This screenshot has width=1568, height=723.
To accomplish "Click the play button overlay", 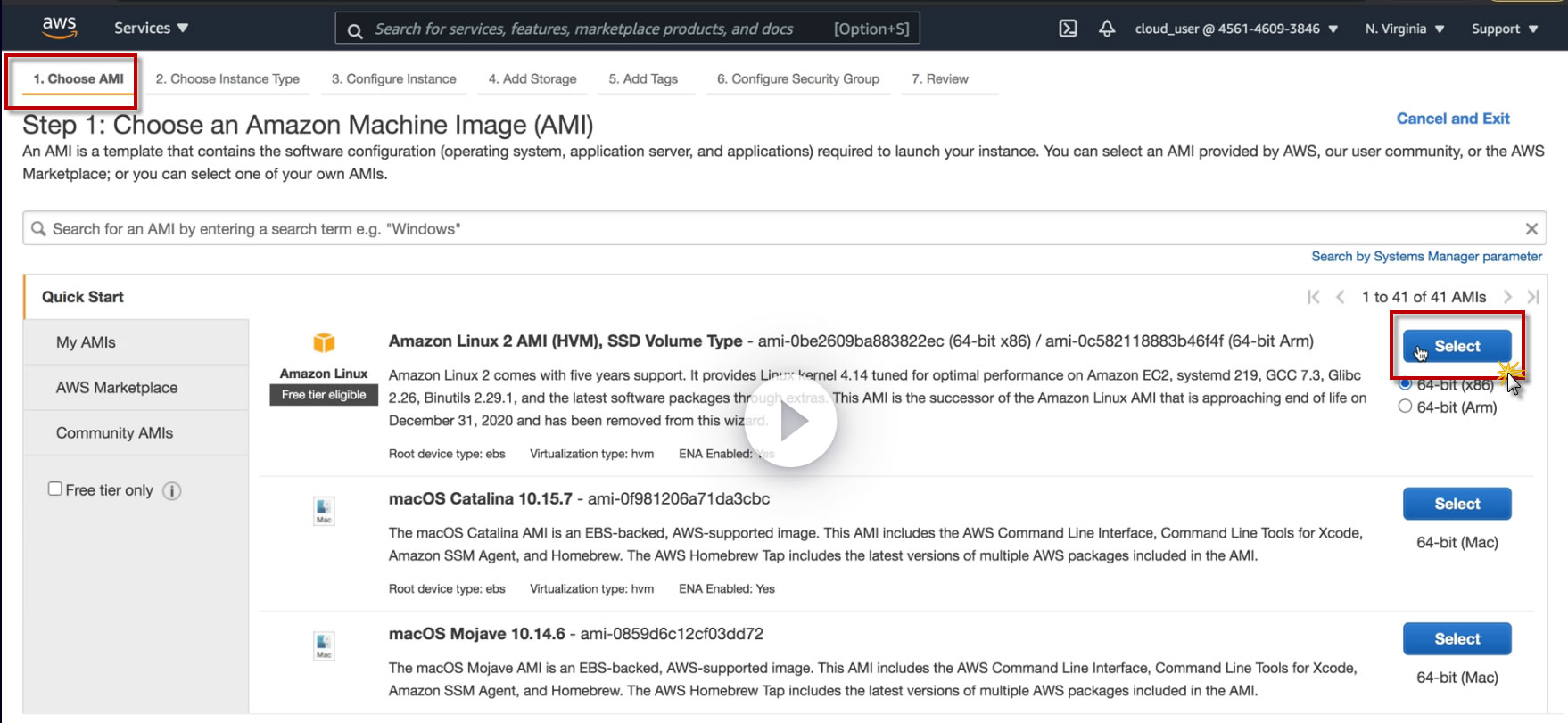I will (x=791, y=422).
